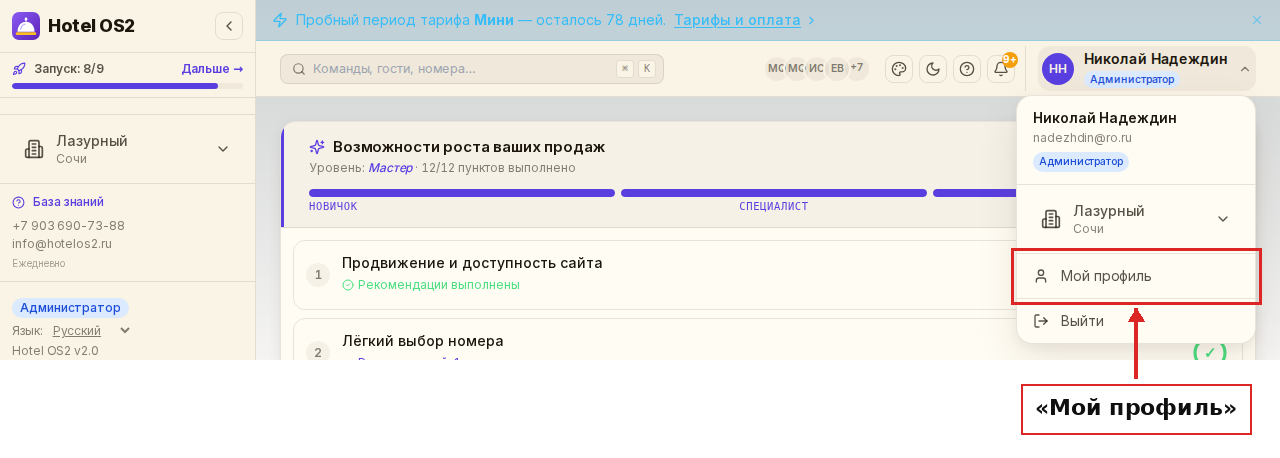This screenshot has width=1280, height=458.
Task: Click the ЕВ user avatar
Action: [837, 69]
